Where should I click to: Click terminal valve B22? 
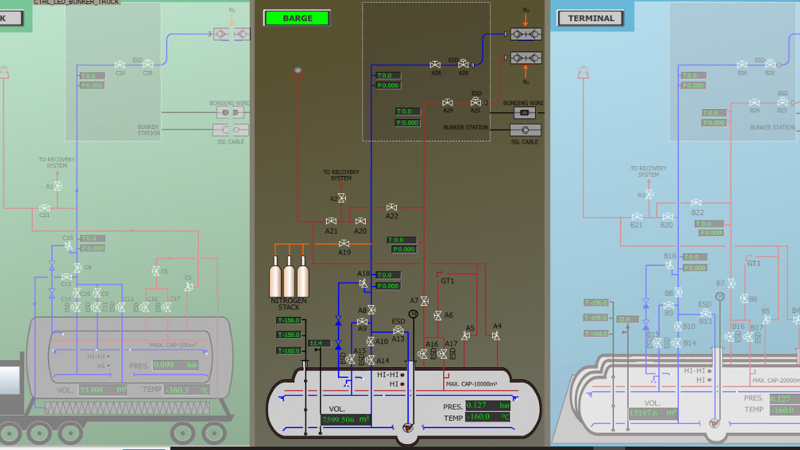pyautogui.click(x=696, y=203)
